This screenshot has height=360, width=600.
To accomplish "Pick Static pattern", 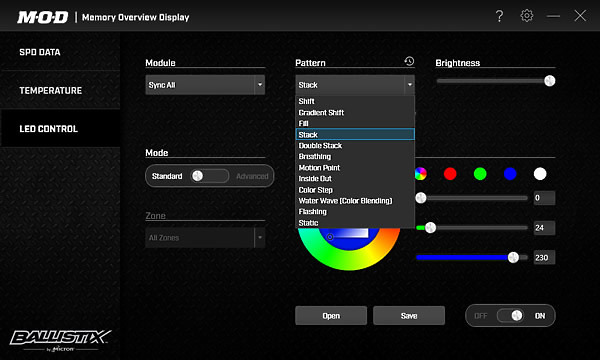I will coord(355,223).
